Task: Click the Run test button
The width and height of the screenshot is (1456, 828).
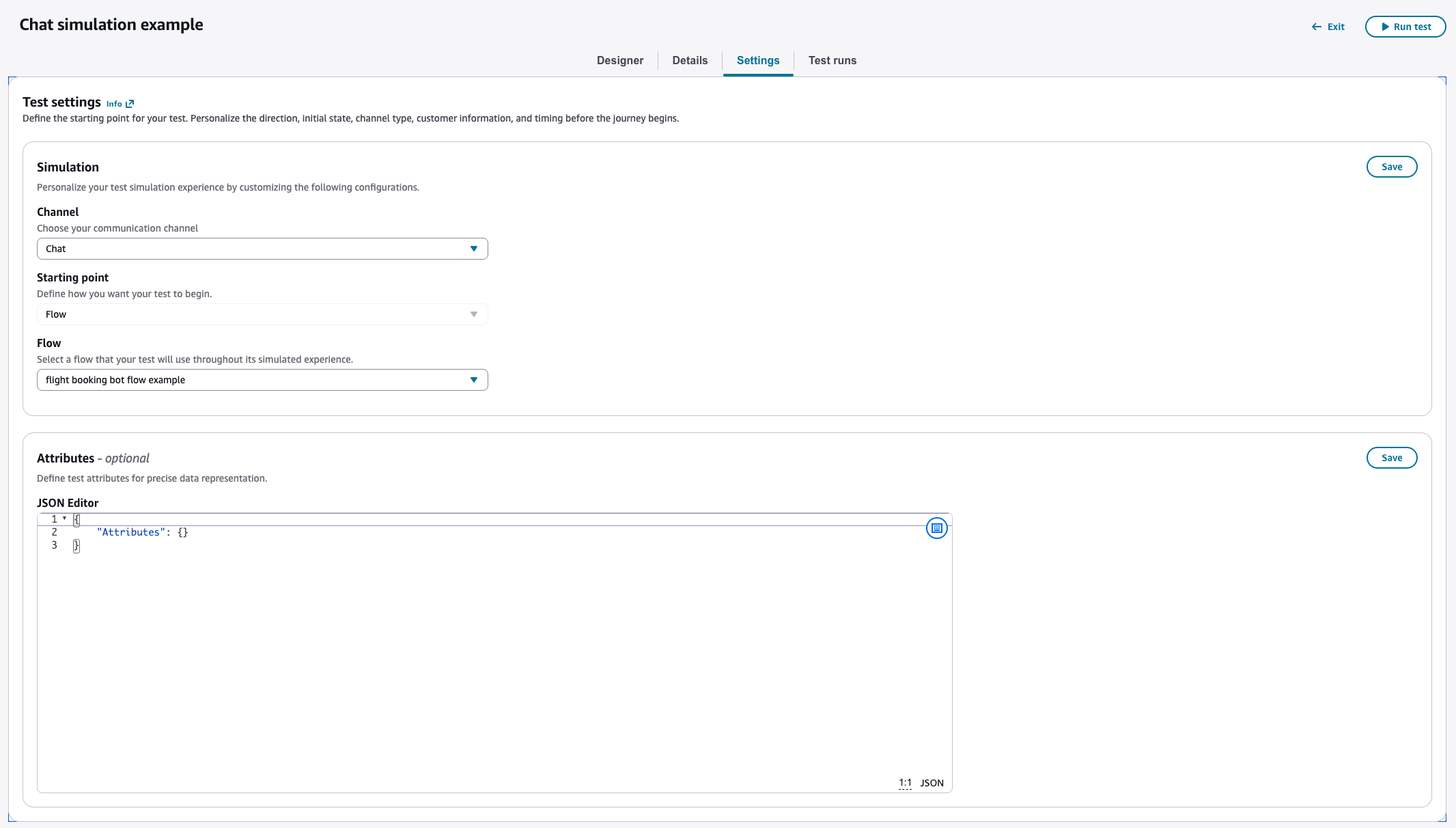Action: pyautogui.click(x=1405, y=27)
